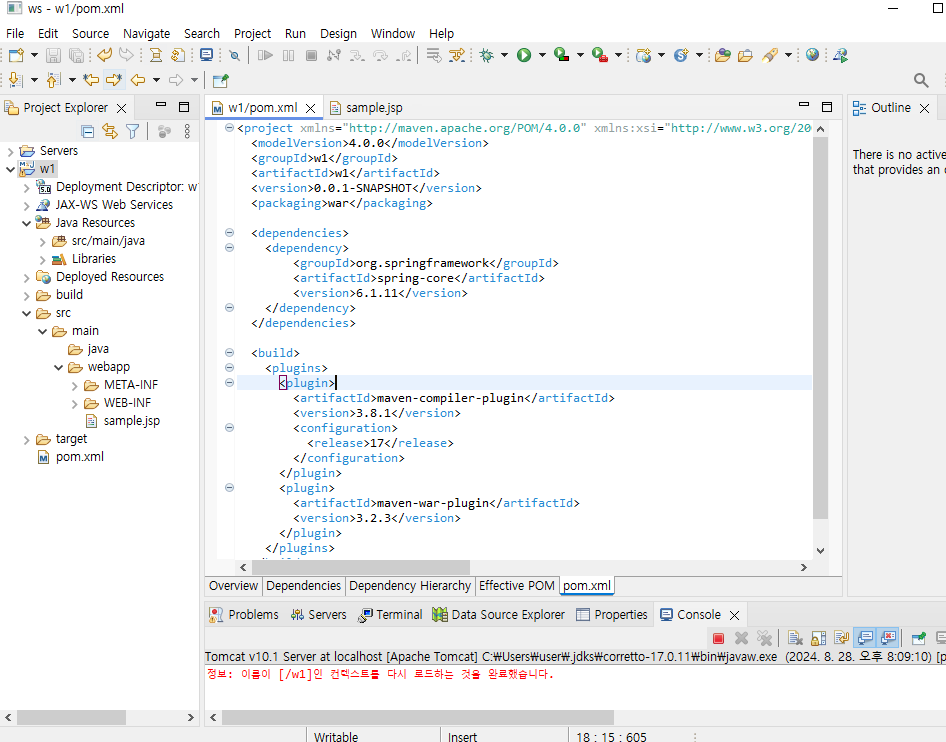Click the toolbar Search magnifier icon
The image size is (946, 742).
tap(921, 80)
